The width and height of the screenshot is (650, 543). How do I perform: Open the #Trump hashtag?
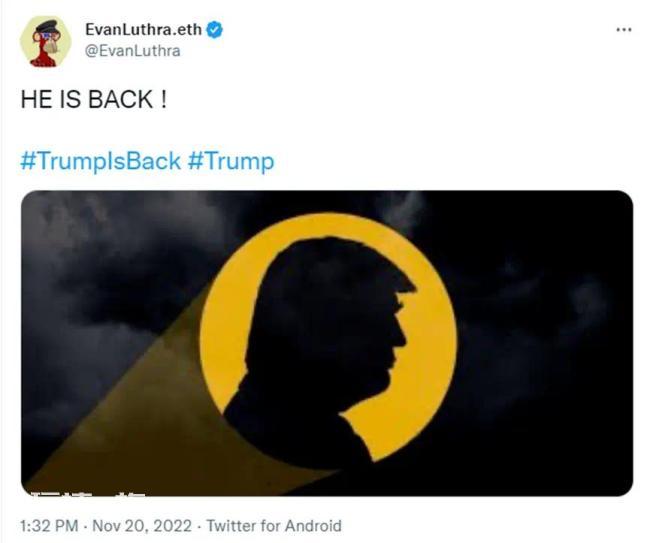pyautogui.click(x=231, y=161)
